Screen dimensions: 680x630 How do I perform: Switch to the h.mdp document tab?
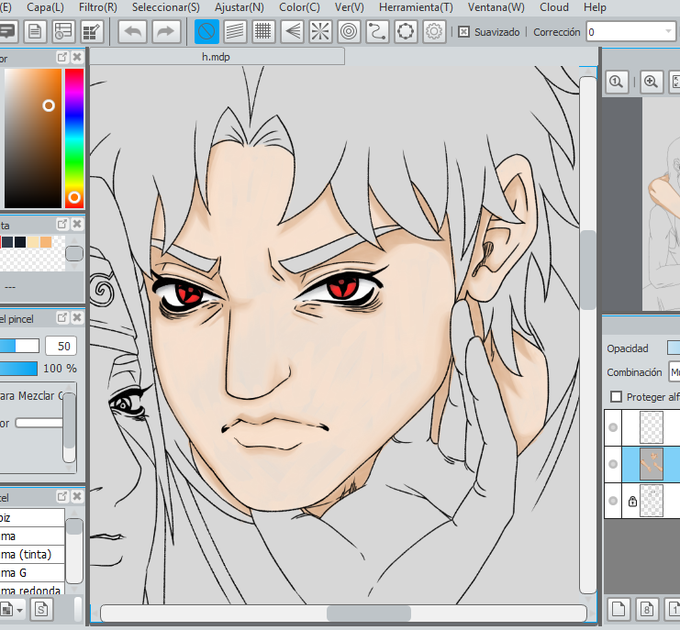[x=216, y=57]
